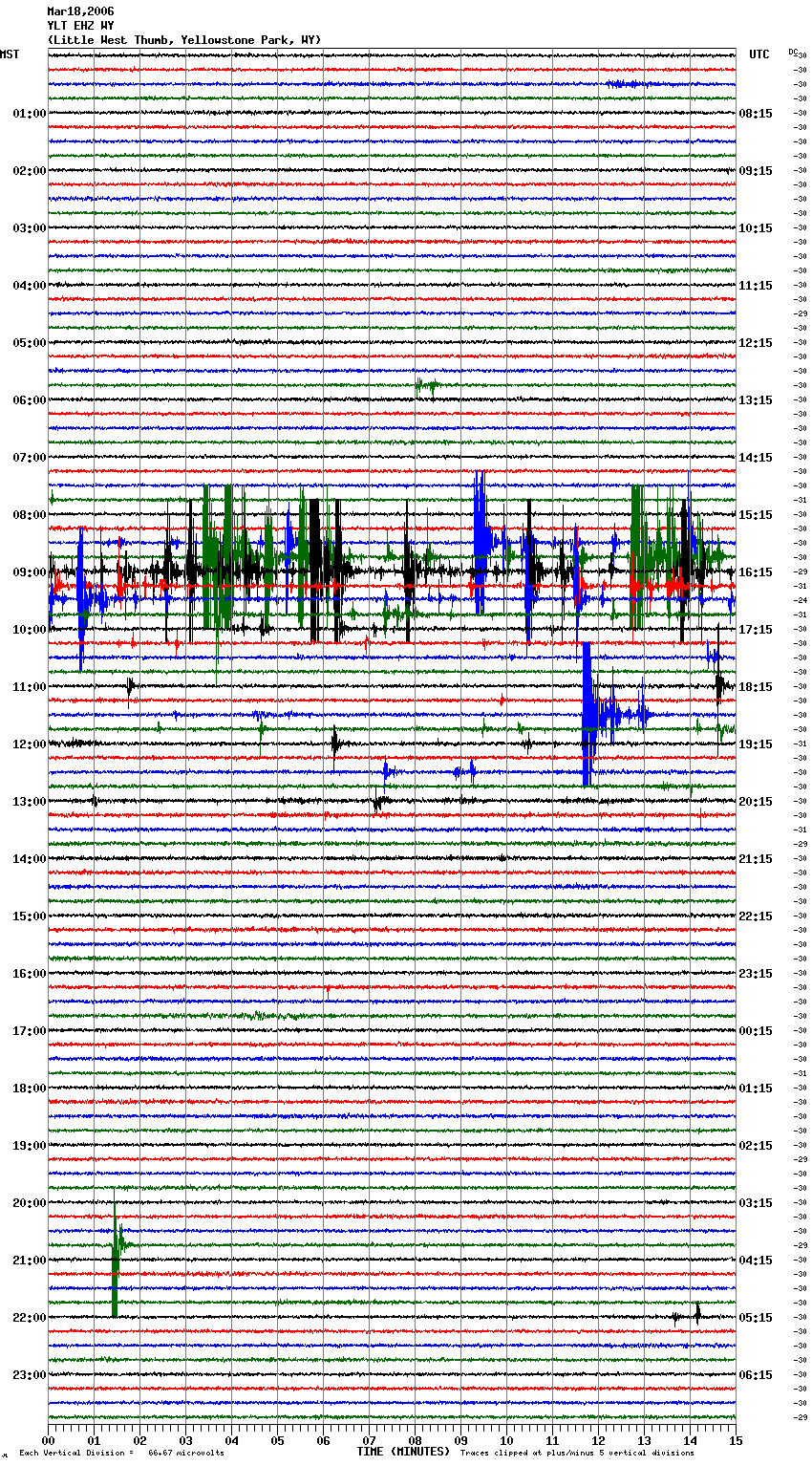Select the 03:00 MST time label
812x1466 pixels.
pyautogui.click(x=30, y=228)
